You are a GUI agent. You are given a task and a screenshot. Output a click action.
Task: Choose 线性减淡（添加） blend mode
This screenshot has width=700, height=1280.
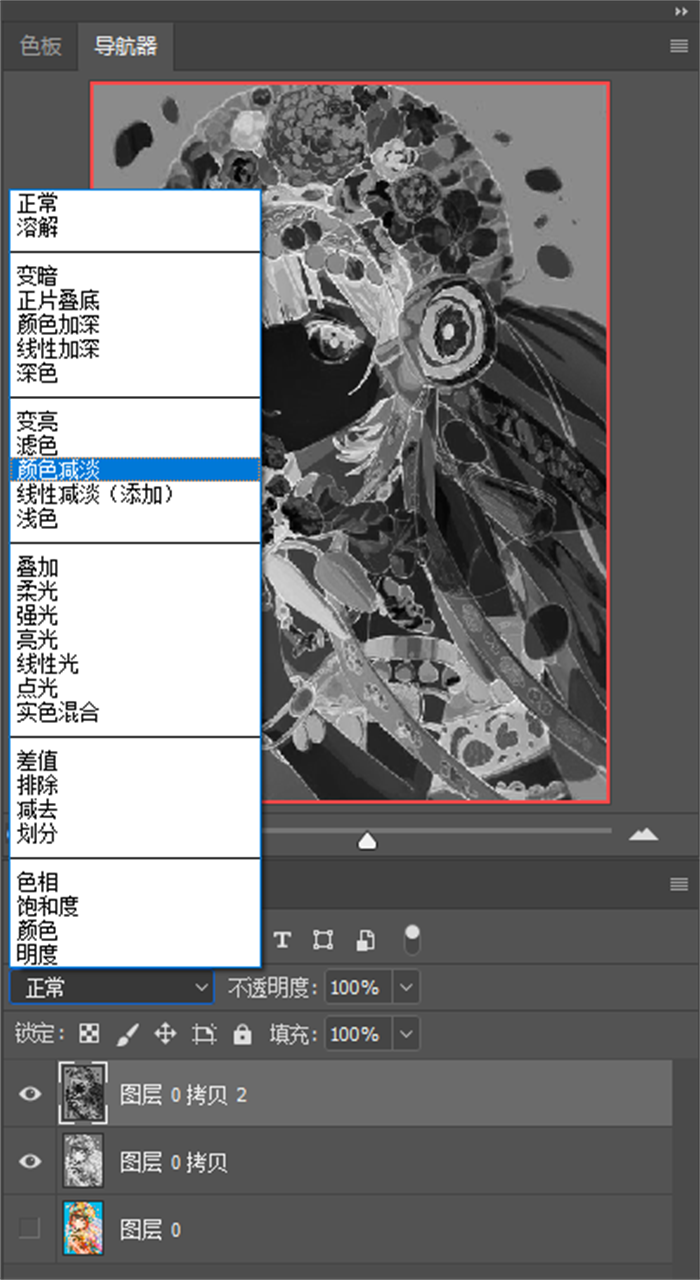pyautogui.click(x=135, y=494)
